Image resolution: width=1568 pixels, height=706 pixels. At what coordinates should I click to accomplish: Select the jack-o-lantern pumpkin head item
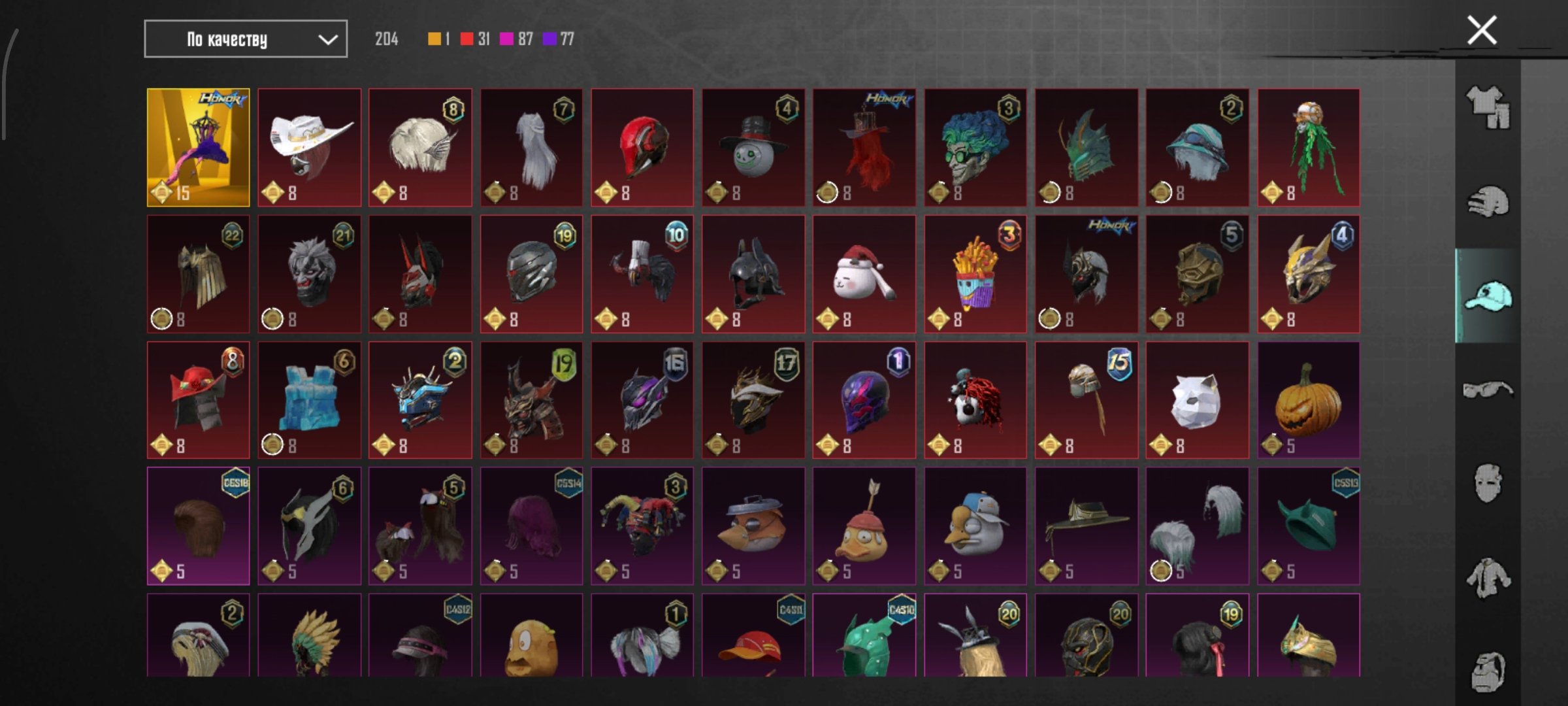pos(1309,400)
